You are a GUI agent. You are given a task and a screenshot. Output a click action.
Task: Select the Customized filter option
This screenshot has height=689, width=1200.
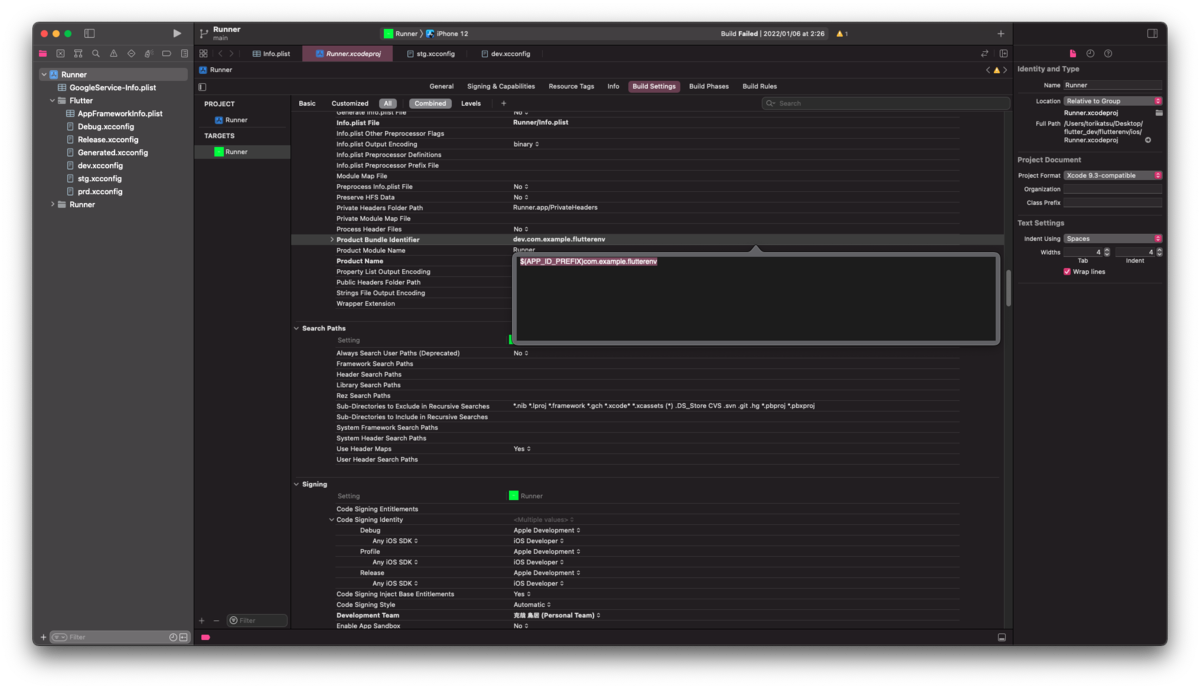pos(350,103)
